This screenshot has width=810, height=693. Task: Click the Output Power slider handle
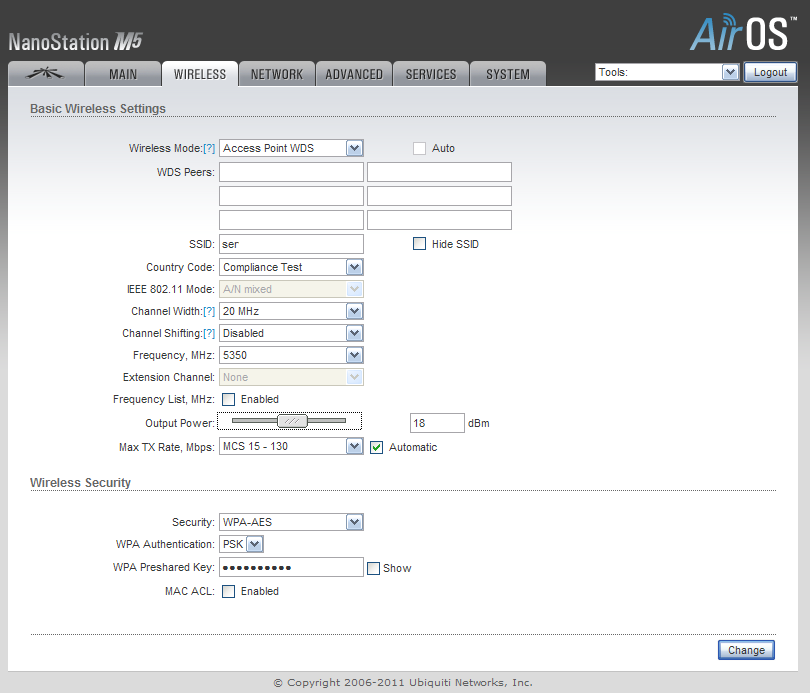(x=292, y=421)
